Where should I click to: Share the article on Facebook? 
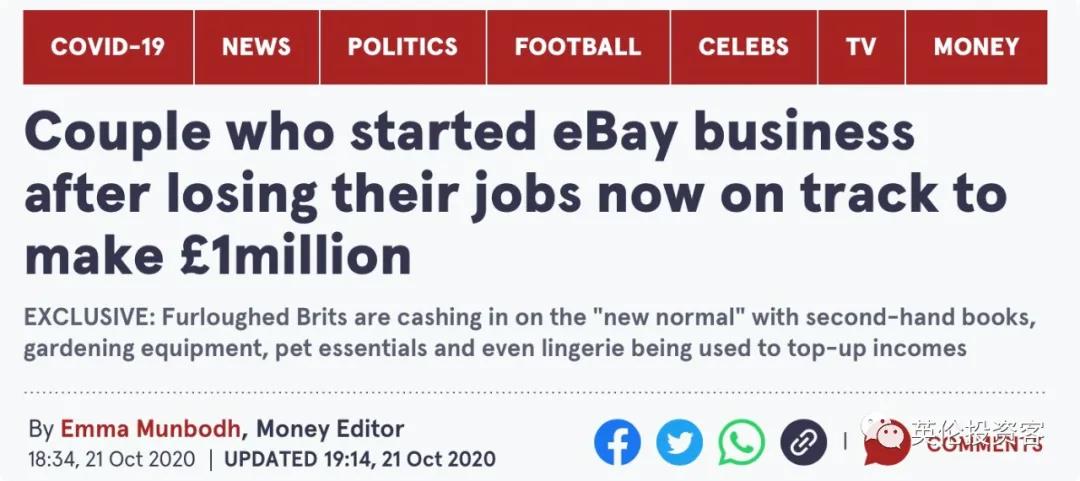click(617, 441)
